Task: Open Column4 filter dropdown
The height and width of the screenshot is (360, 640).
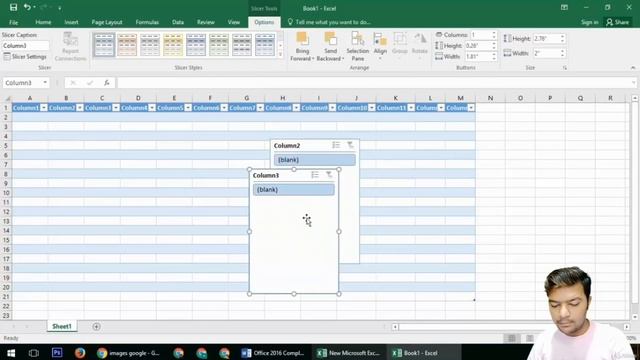Action: (x=152, y=108)
